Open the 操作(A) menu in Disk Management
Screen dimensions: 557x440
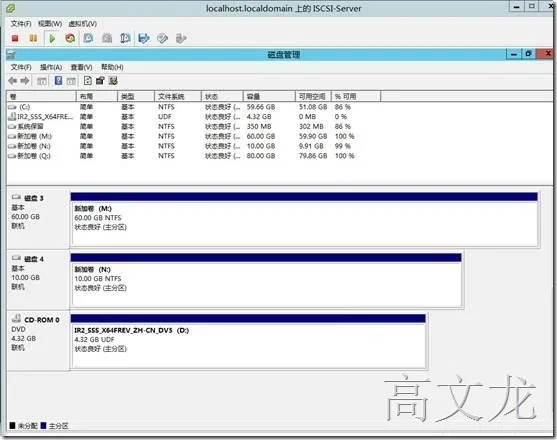51,67
